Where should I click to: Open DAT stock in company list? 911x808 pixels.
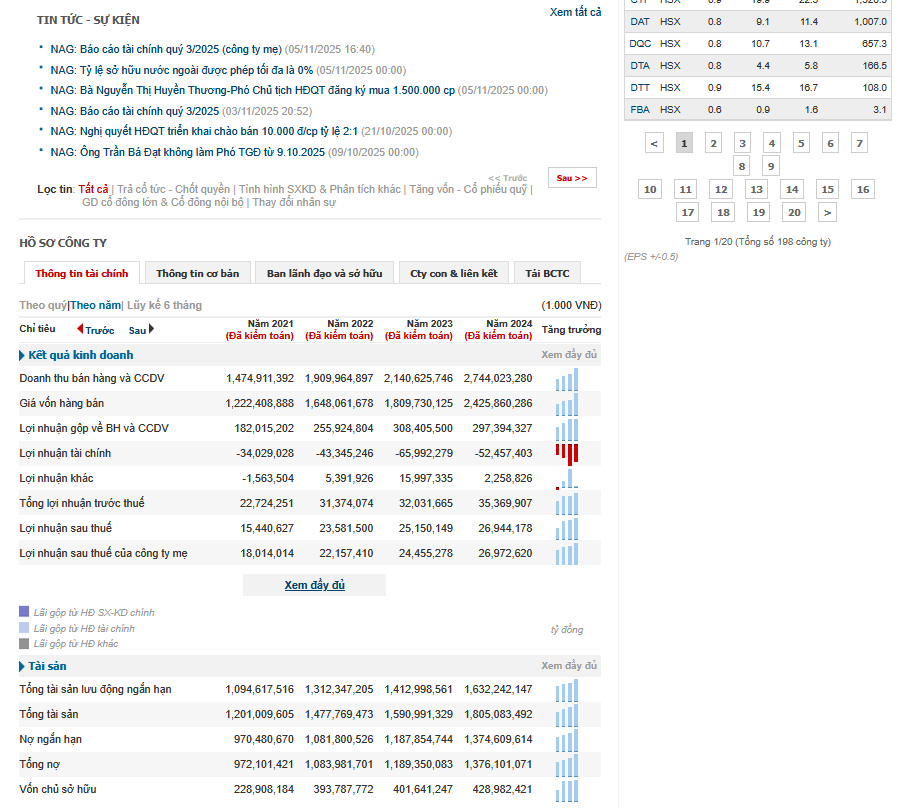[640, 21]
